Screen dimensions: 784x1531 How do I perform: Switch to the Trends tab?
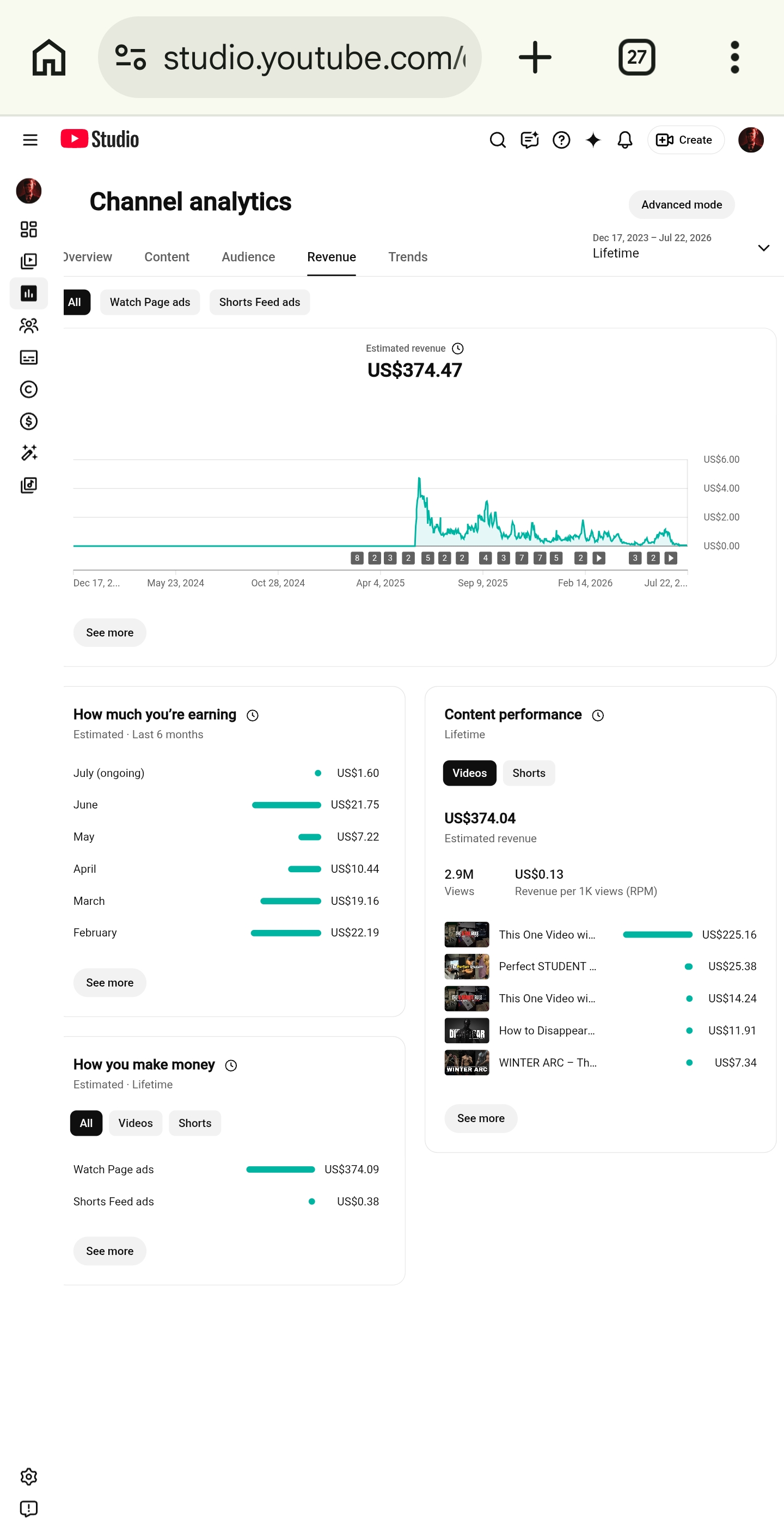coord(408,257)
